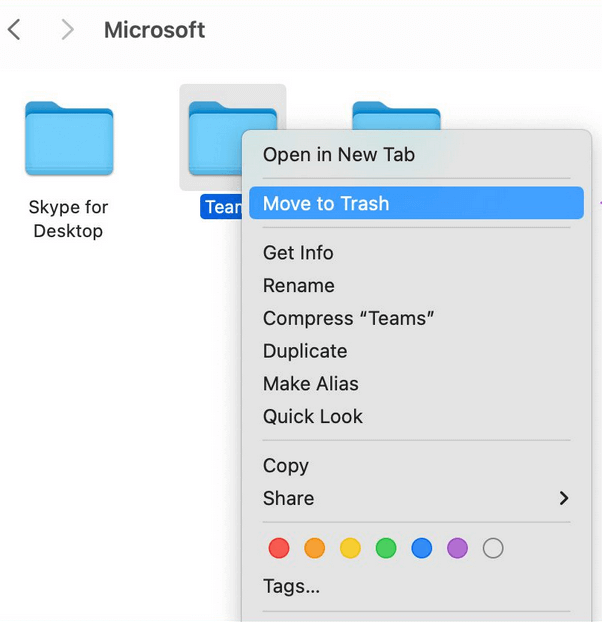Click the Skype for Desktop folder name
This screenshot has height=622, width=602.
click(68, 219)
